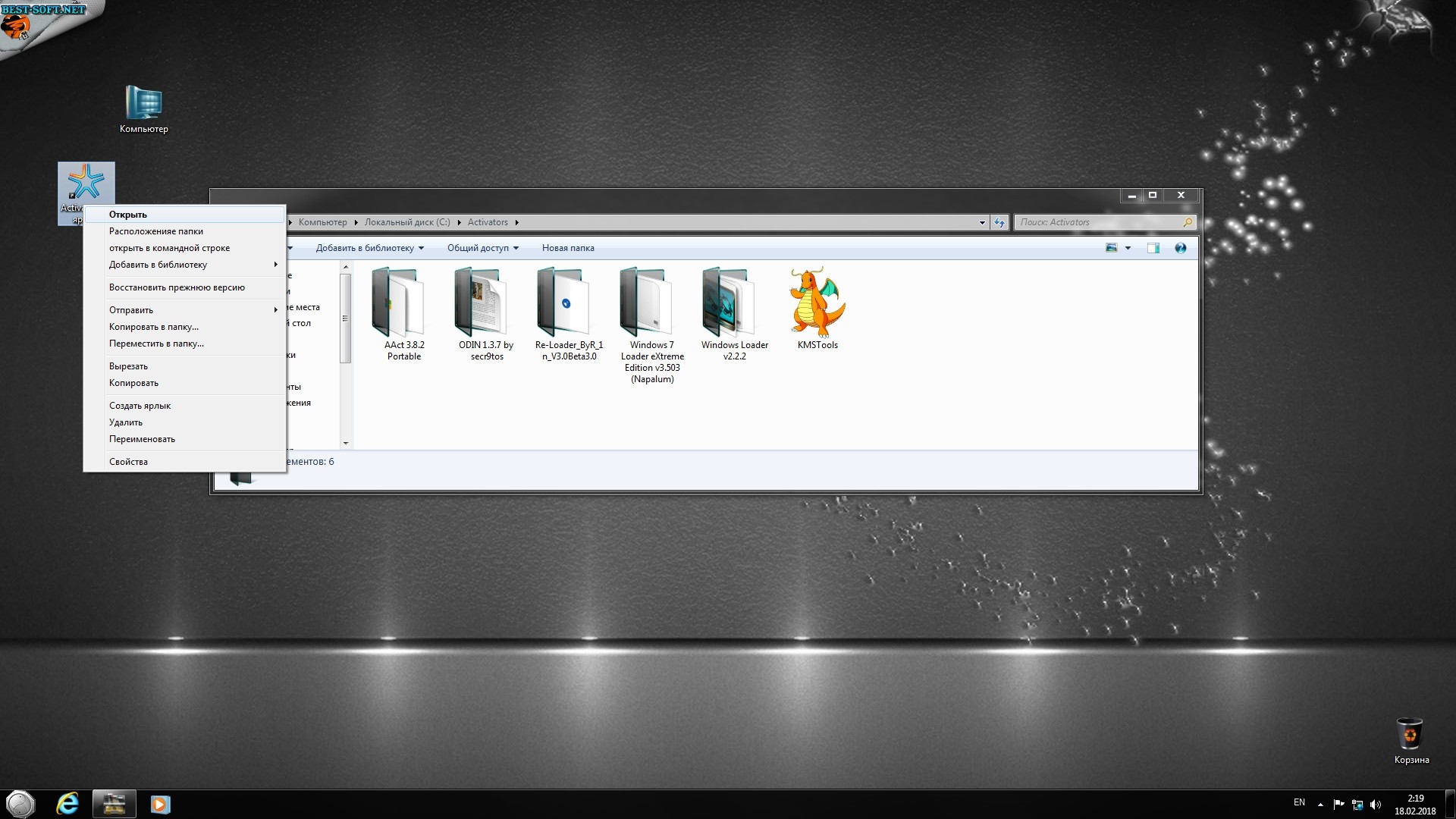Click the help question mark icon
This screenshot has width=1456, height=819.
point(1180,248)
